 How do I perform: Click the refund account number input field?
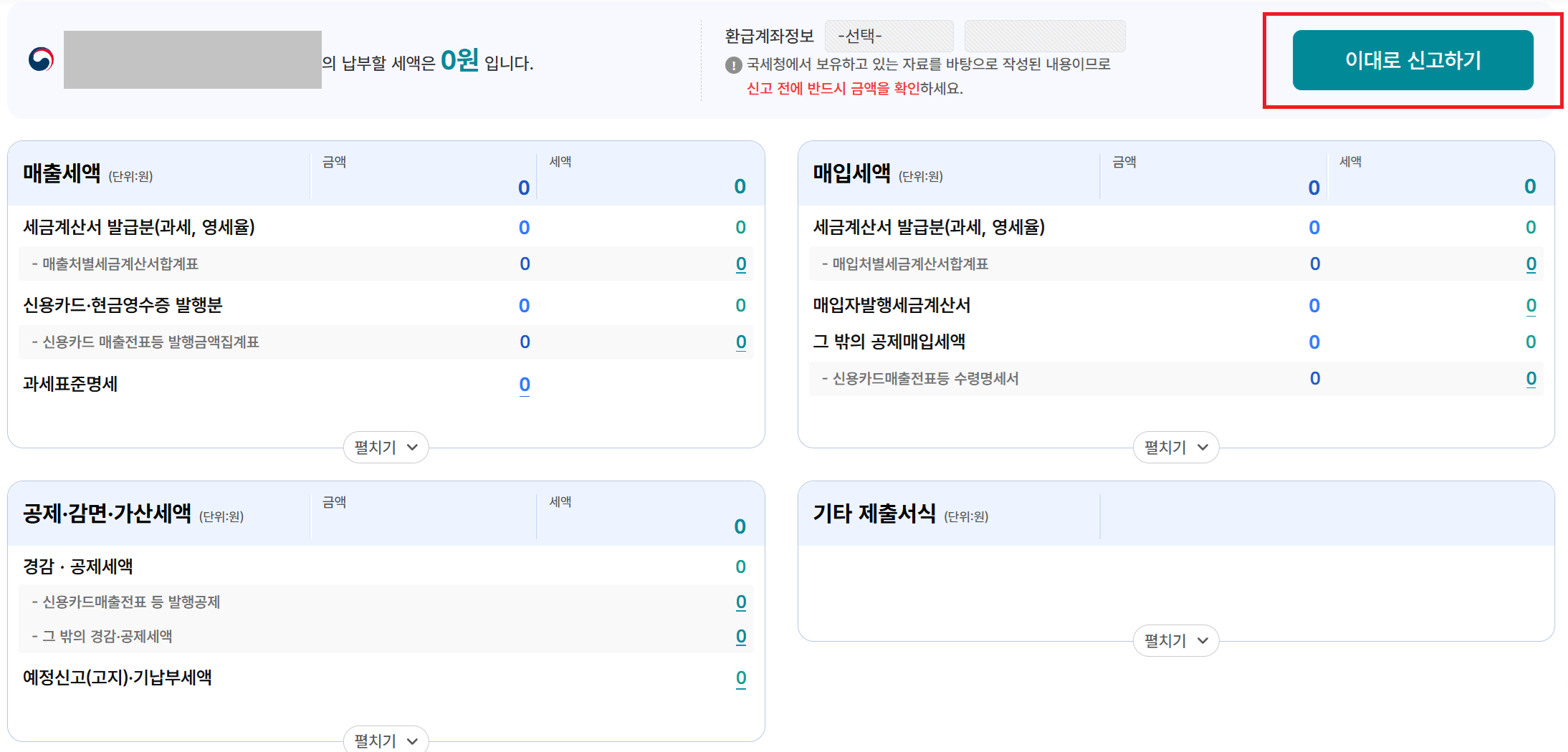pyautogui.click(x=1045, y=35)
